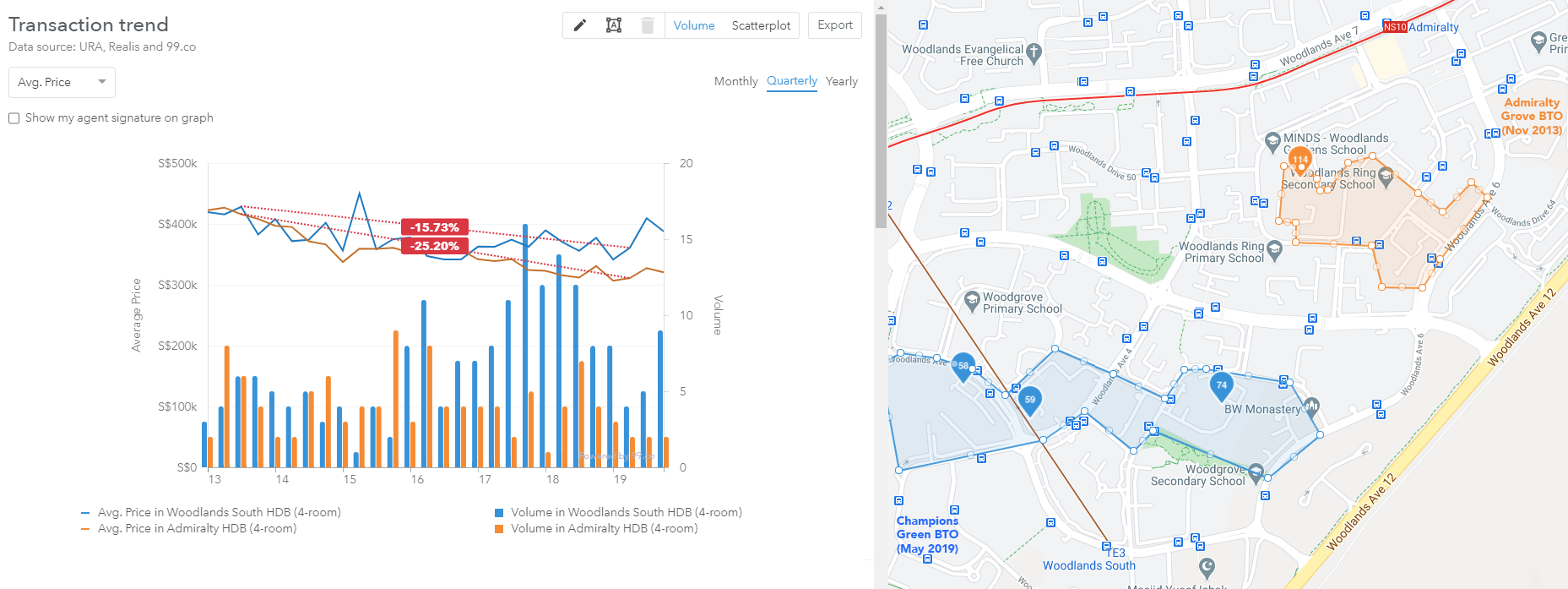The width and height of the screenshot is (1568, 589).
Task: Click Woodgrove Primary School map pin
Action: [972, 299]
